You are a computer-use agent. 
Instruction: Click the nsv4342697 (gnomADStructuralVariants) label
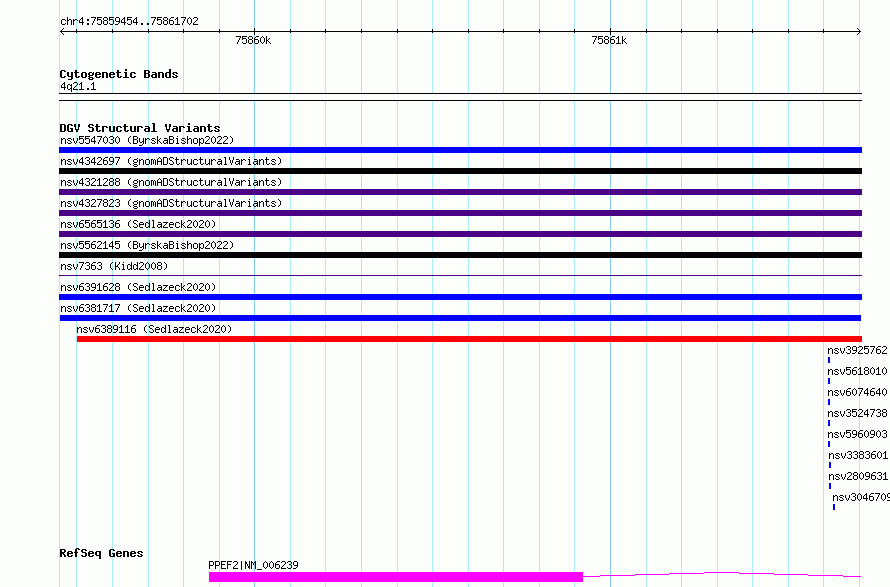tap(171, 161)
